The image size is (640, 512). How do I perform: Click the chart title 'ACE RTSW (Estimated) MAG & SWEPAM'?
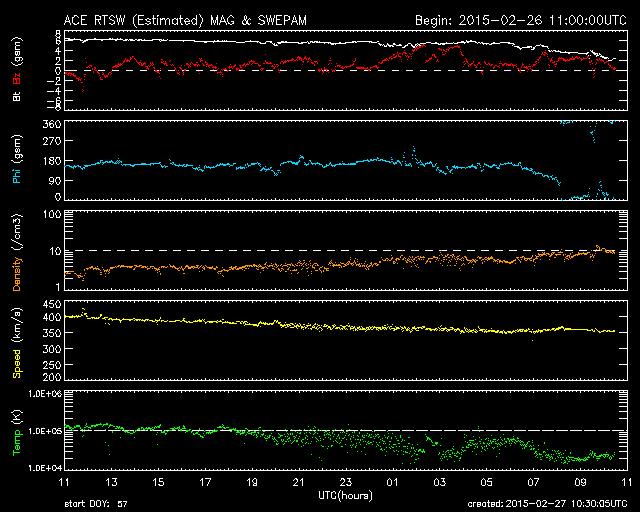tap(185, 20)
